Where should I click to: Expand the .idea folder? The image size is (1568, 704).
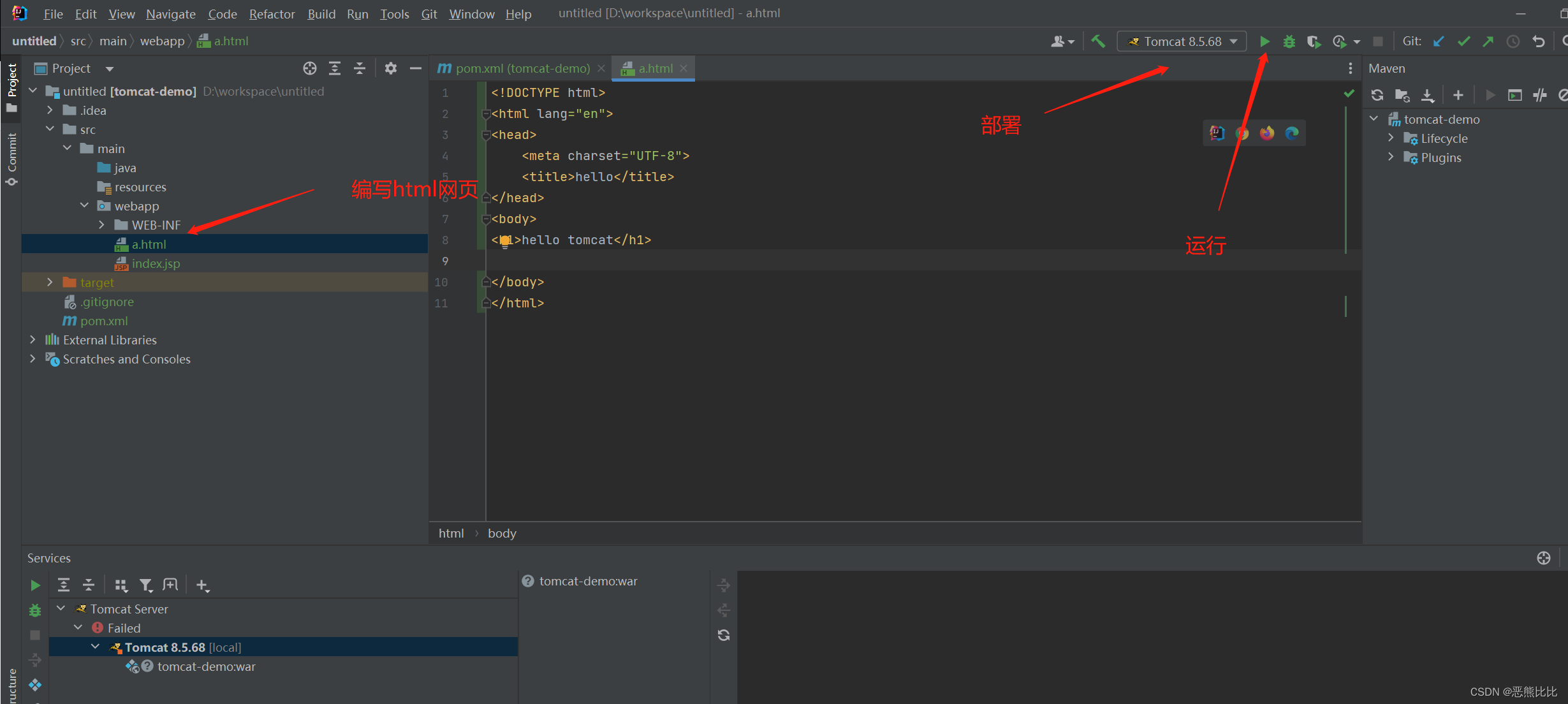50,110
